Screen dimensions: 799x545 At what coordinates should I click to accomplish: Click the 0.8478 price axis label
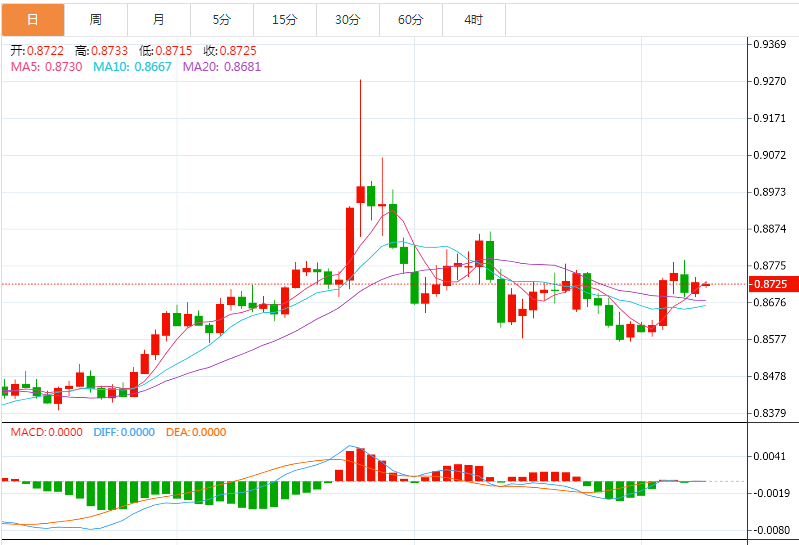point(769,376)
